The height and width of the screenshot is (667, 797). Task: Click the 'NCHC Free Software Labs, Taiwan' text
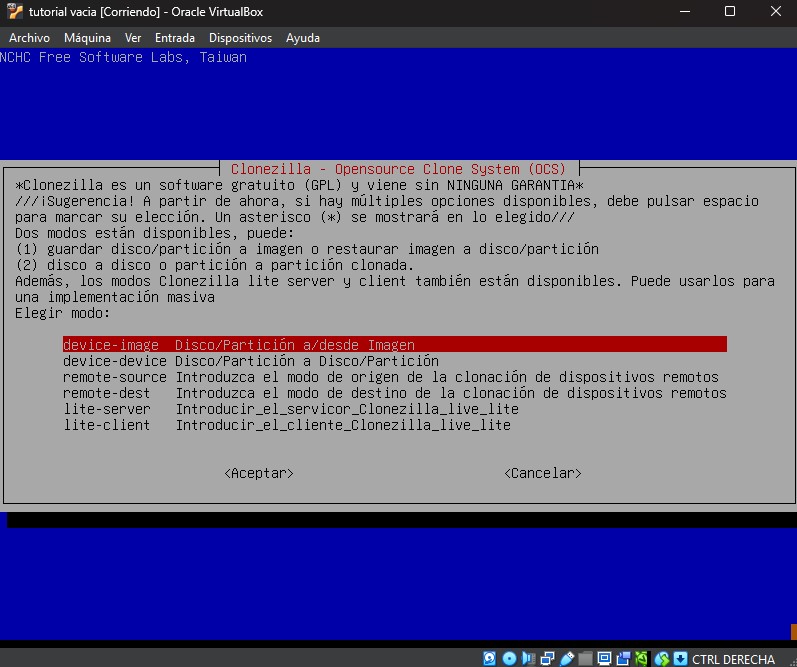123,57
